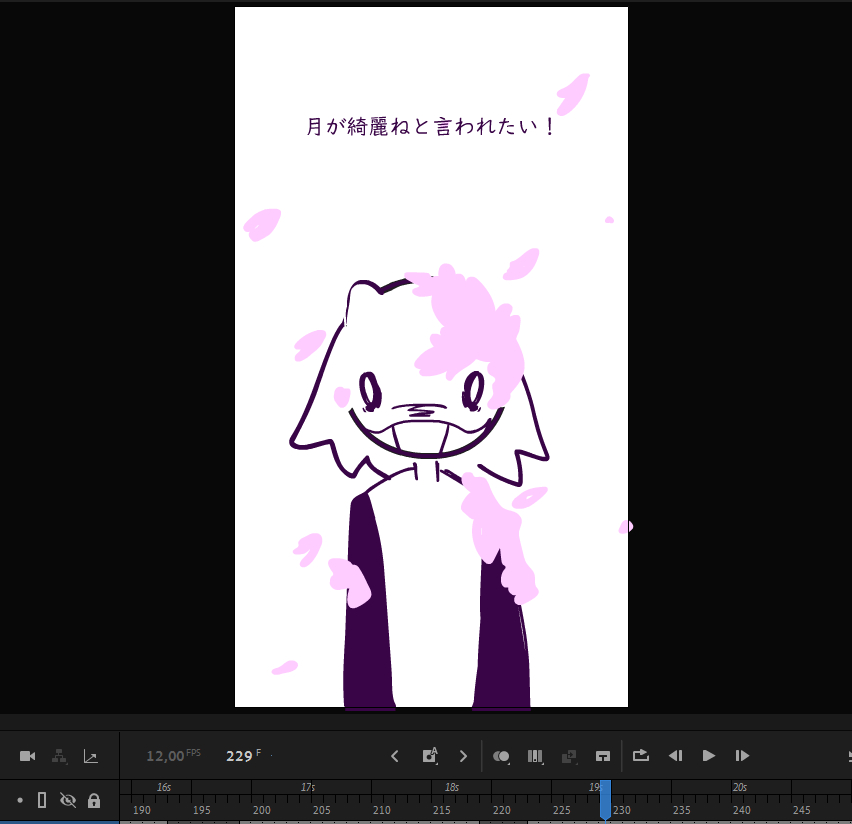Toggle the loop playback button
The height and width of the screenshot is (824, 852).
(x=641, y=756)
